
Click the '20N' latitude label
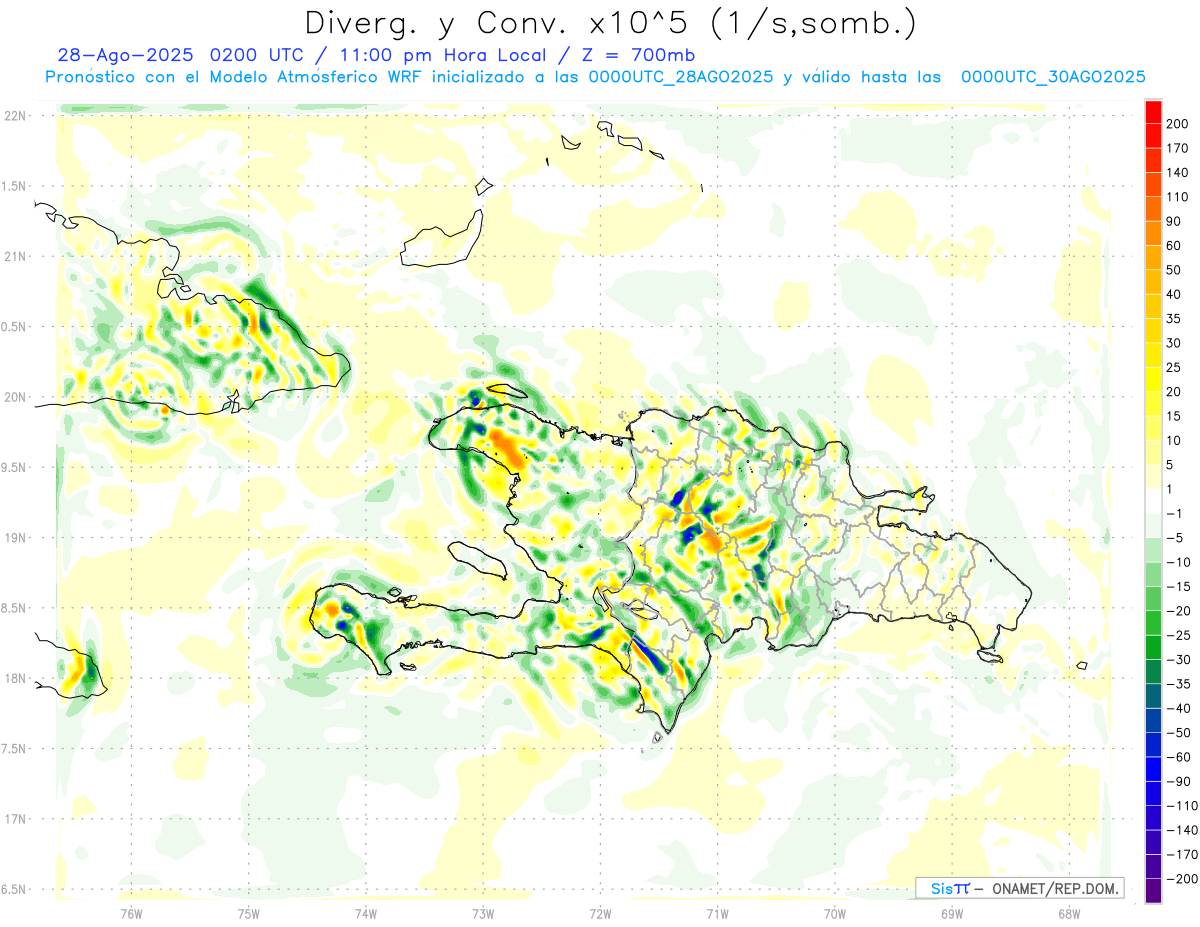[16, 397]
